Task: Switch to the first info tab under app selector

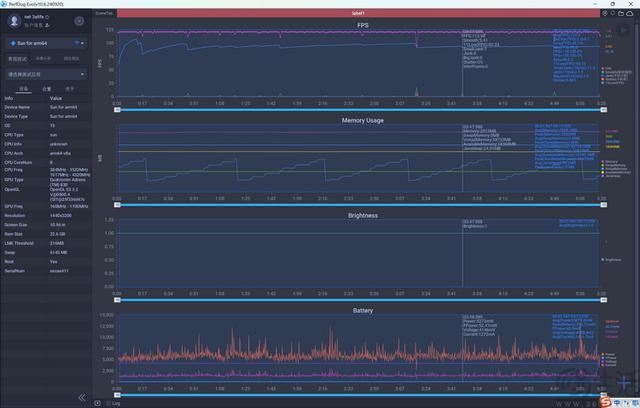Action: tap(23, 89)
